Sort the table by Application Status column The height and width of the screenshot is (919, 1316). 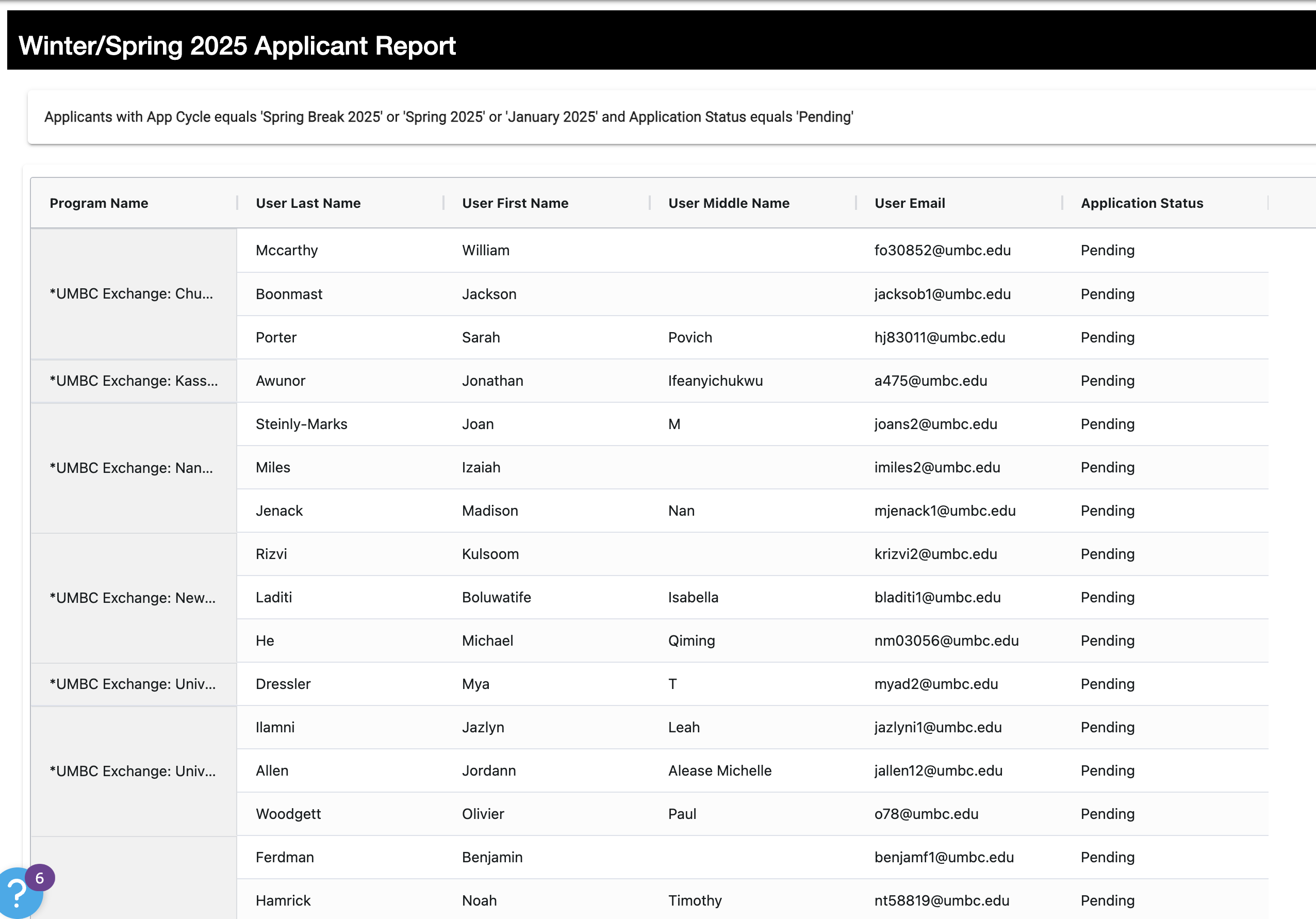[1142, 203]
